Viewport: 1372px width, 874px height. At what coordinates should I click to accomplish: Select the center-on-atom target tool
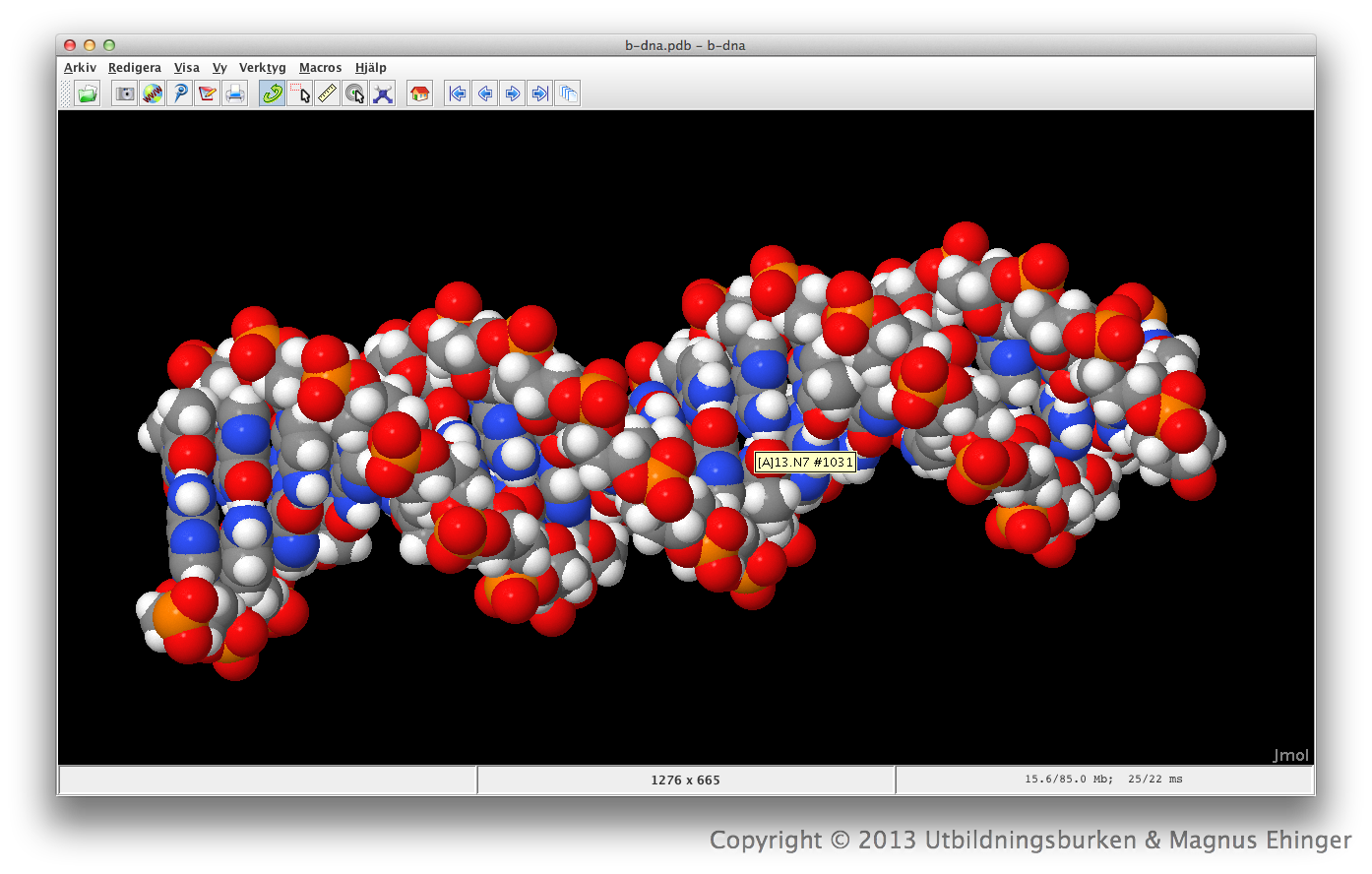(x=355, y=94)
